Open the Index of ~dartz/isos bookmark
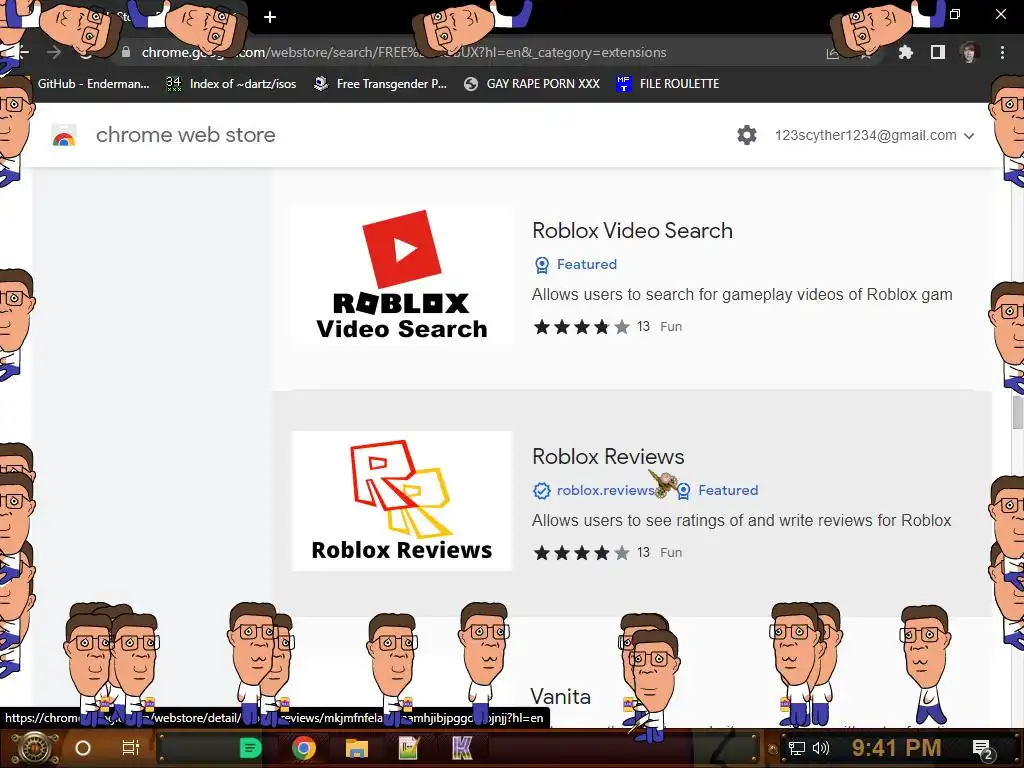This screenshot has width=1024, height=768. click(231, 84)
